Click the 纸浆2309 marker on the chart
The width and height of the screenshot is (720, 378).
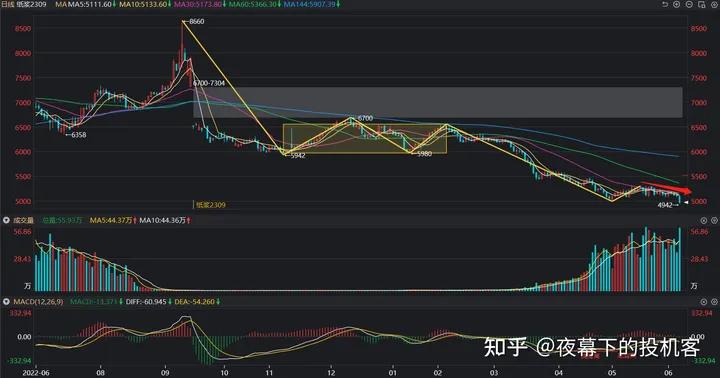point(211,205)
